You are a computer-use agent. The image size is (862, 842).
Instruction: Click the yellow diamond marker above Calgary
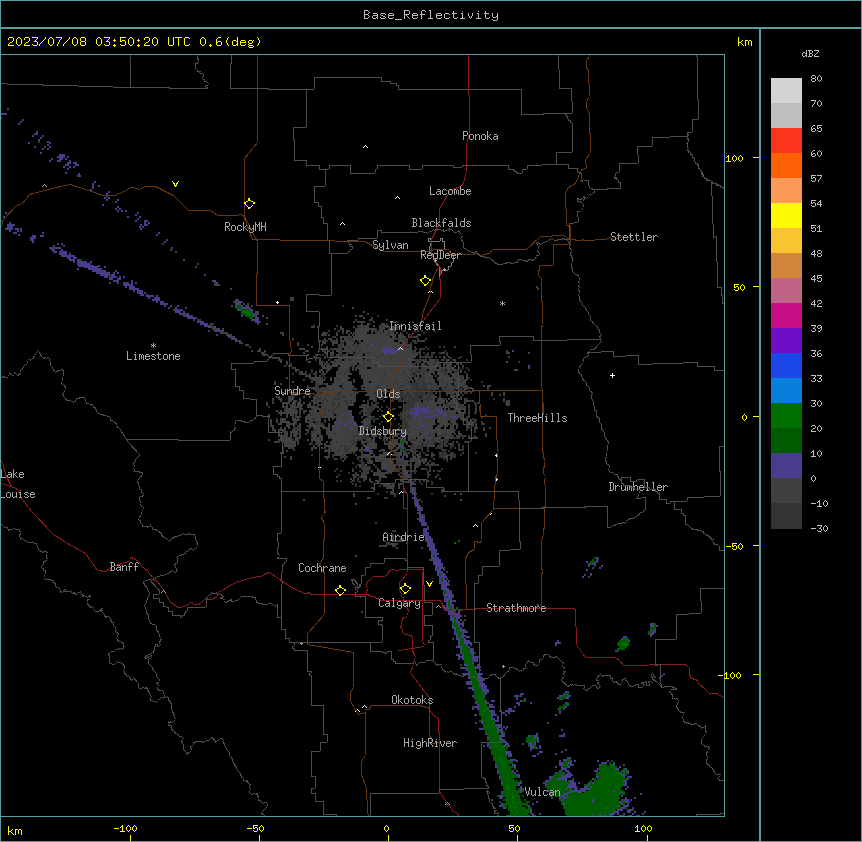(405, 589)
